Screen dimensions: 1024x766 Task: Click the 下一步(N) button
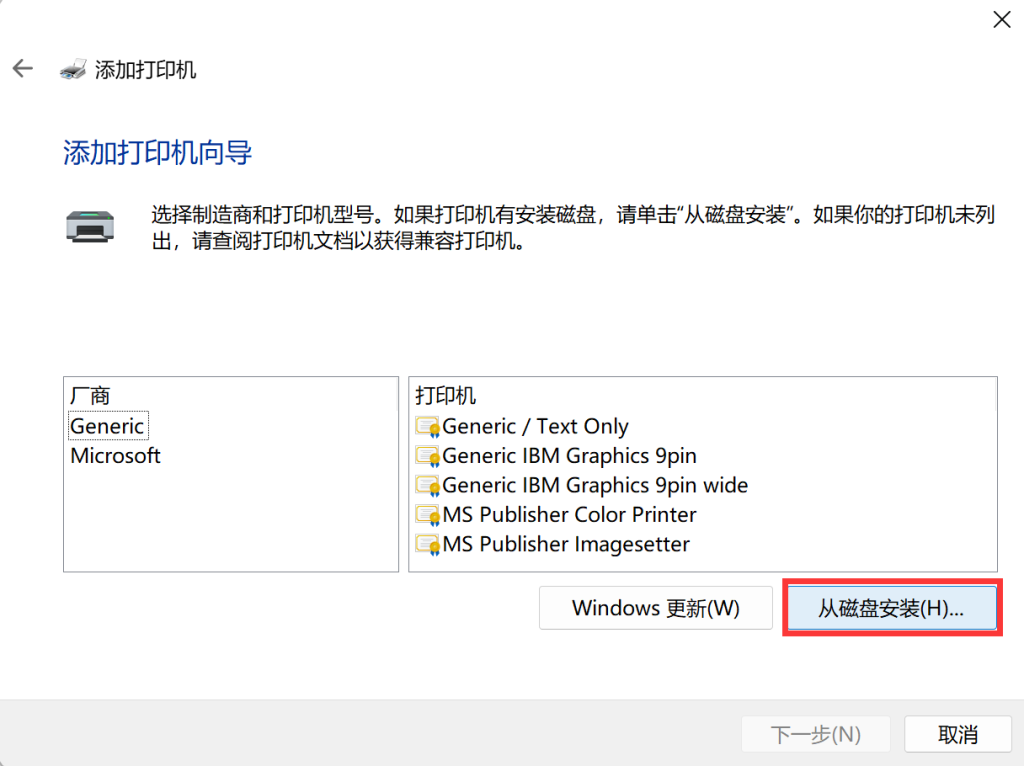[x=816, y=735]
